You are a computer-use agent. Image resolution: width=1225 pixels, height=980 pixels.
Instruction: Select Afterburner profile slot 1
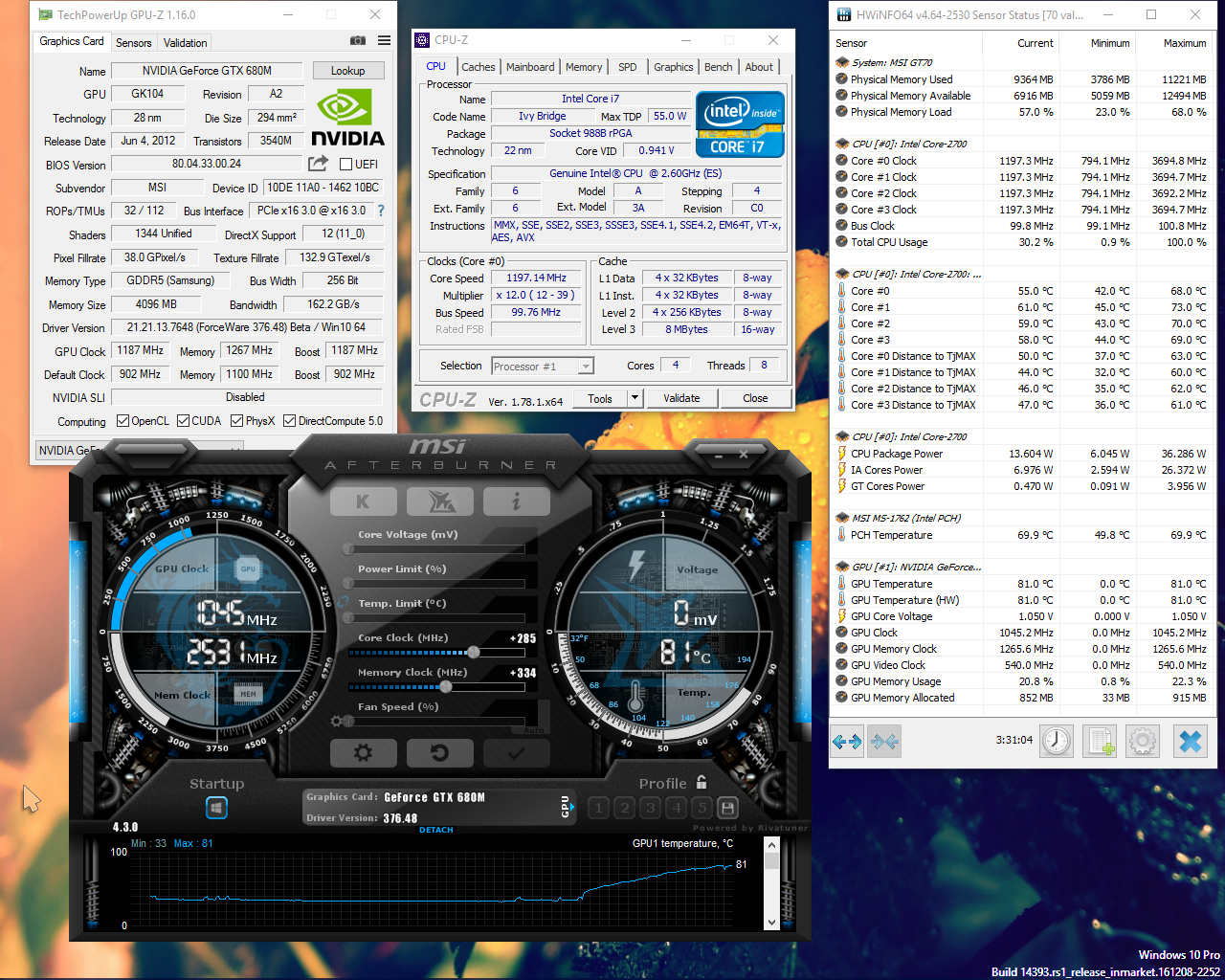click(599, 808)
